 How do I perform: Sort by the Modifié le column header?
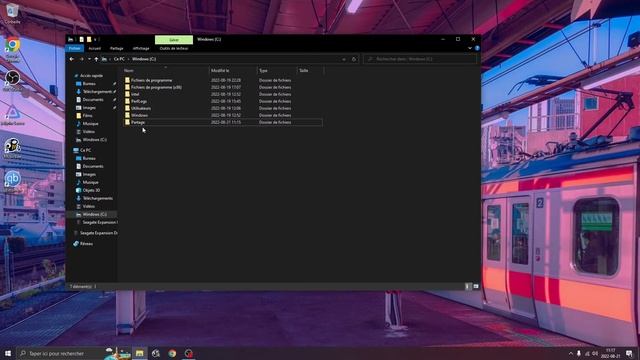[x=233, y=71]
